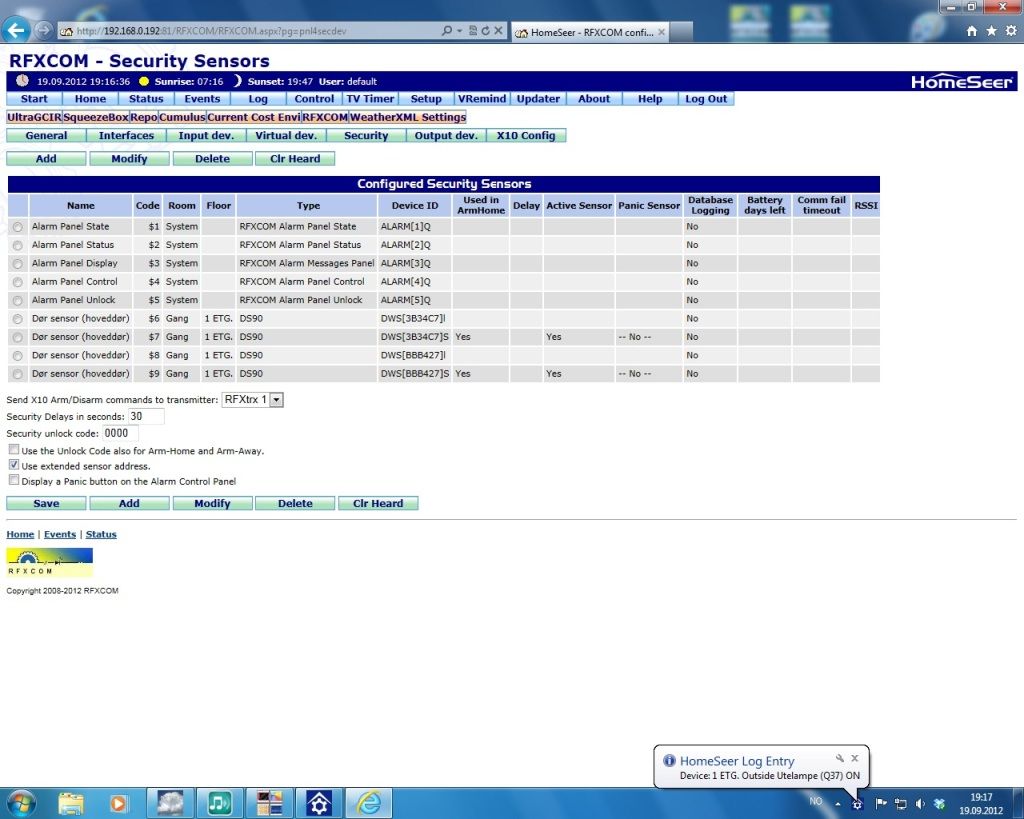Open the taskbar clock showing 19:17
This screenshot has height=819, width=1024.
point(981,804)
